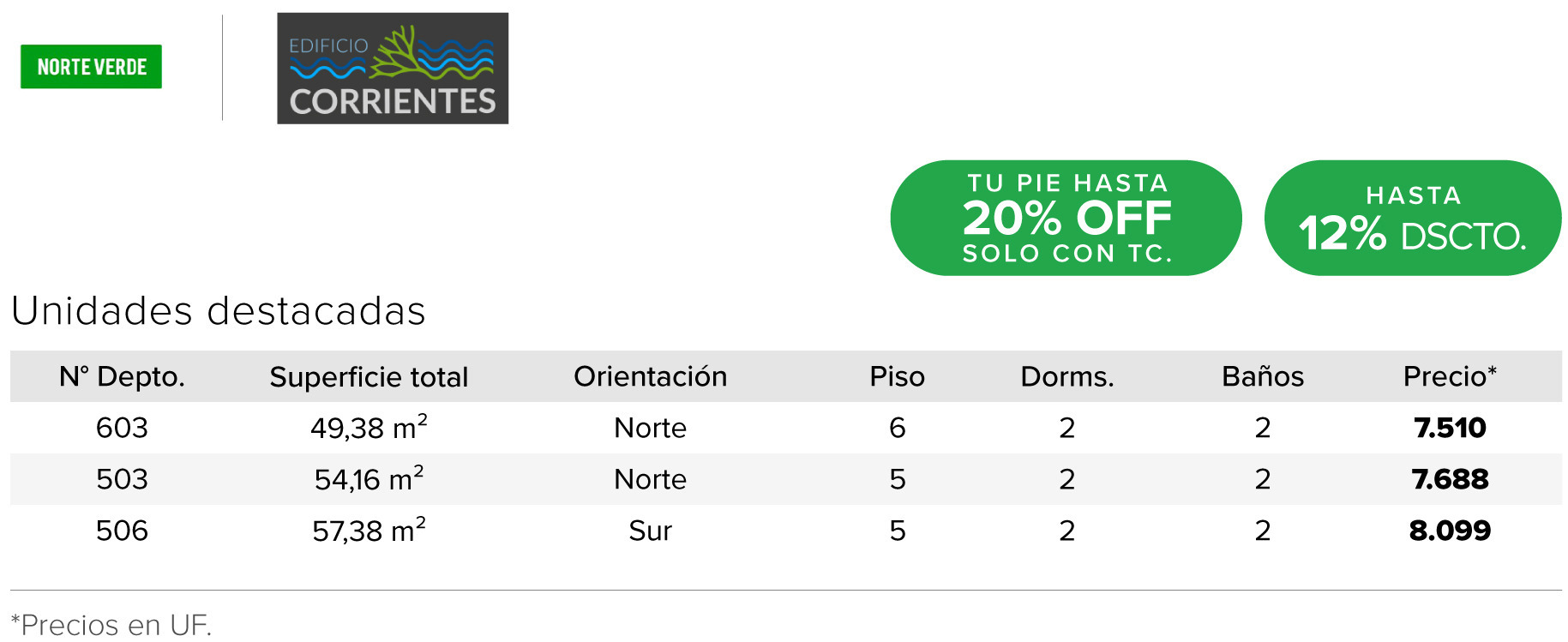
Task: Click the Unidades destacadas heading
Action: click(219, 311)
